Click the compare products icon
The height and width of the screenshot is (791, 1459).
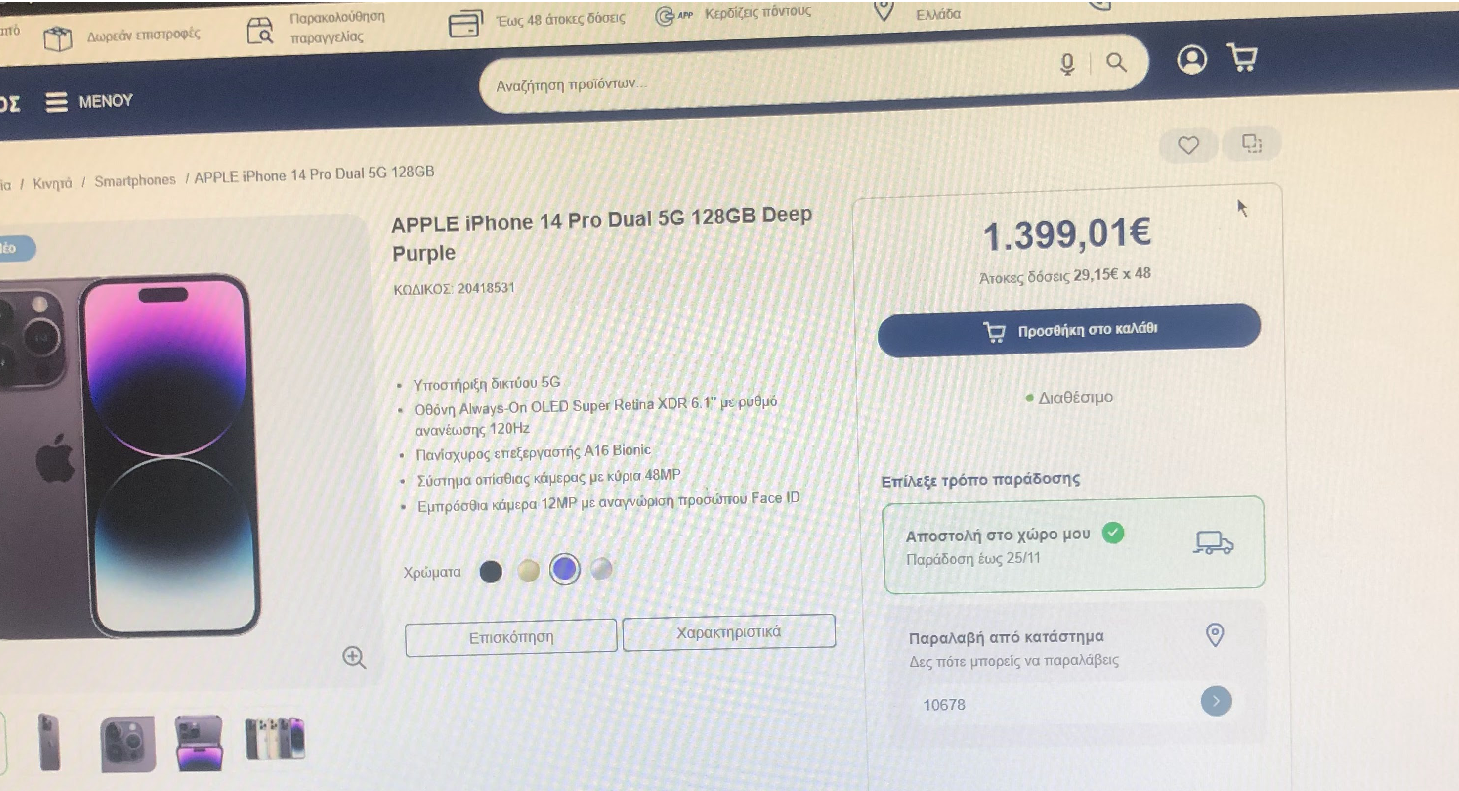(x=1252, y=144)
